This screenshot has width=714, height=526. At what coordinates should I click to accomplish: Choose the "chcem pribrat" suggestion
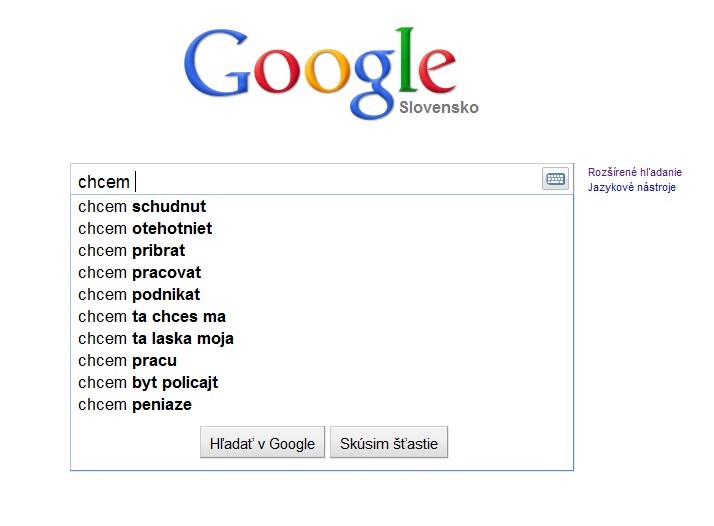pos(321,250)
